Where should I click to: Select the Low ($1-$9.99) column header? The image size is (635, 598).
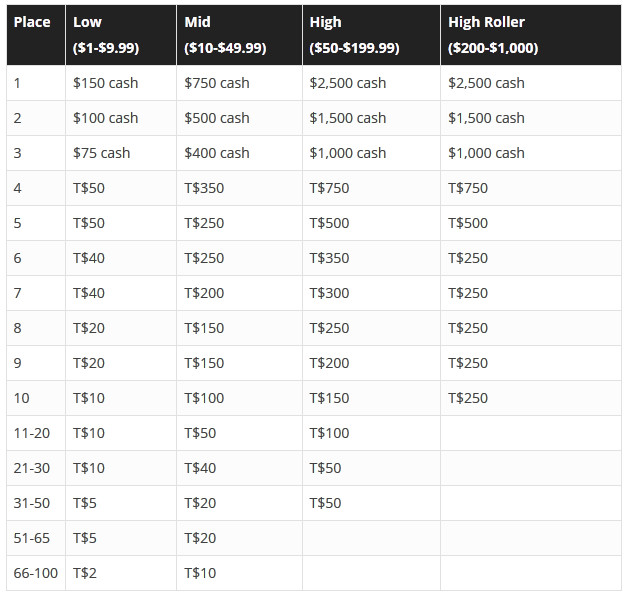tap(121, 35)
